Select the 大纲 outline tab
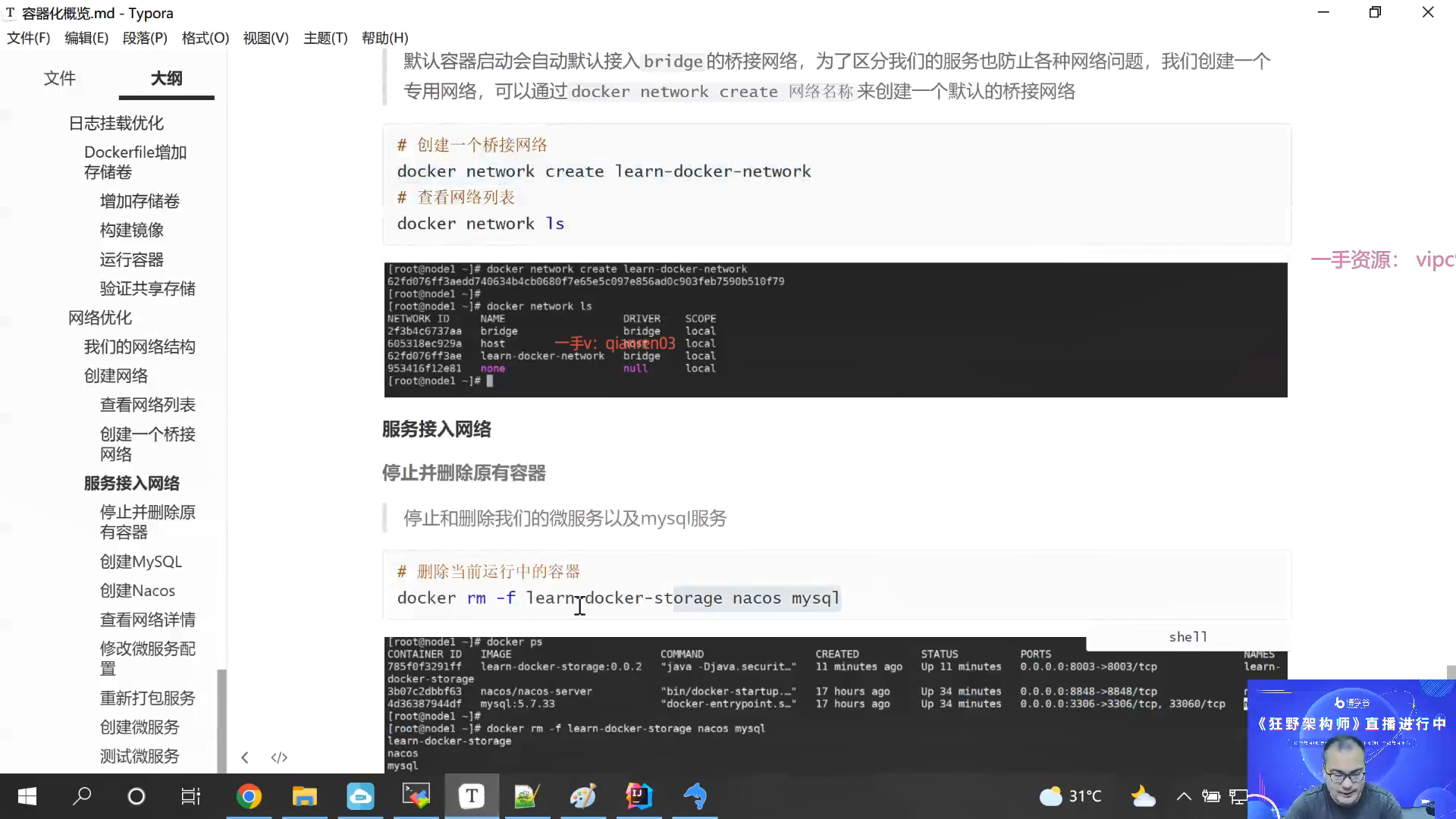Screen dimensions: 1456x819 coord(166,78)
